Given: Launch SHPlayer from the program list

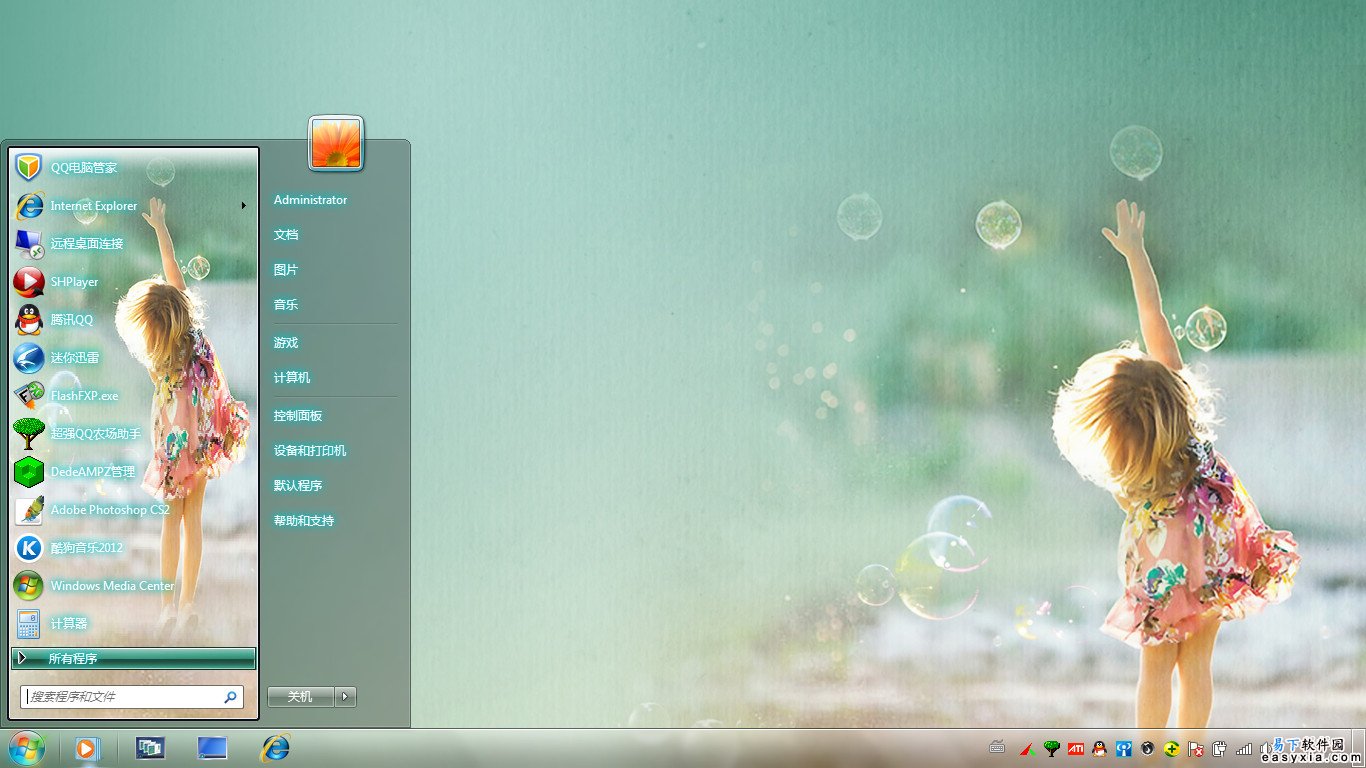Looking at the screenshot, I should 74,282.
